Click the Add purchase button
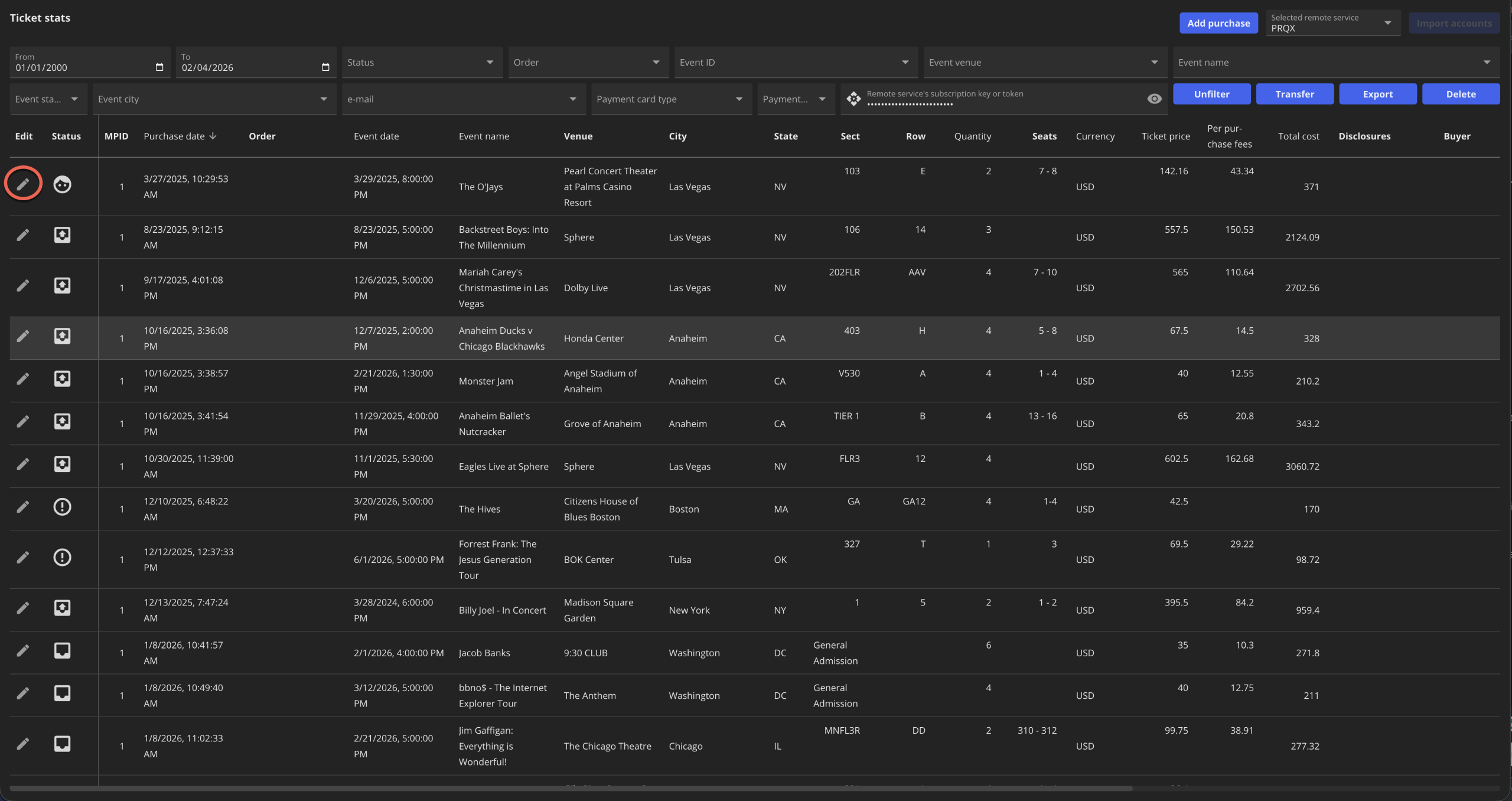1512x801 pixels. tap(1218, 23)
